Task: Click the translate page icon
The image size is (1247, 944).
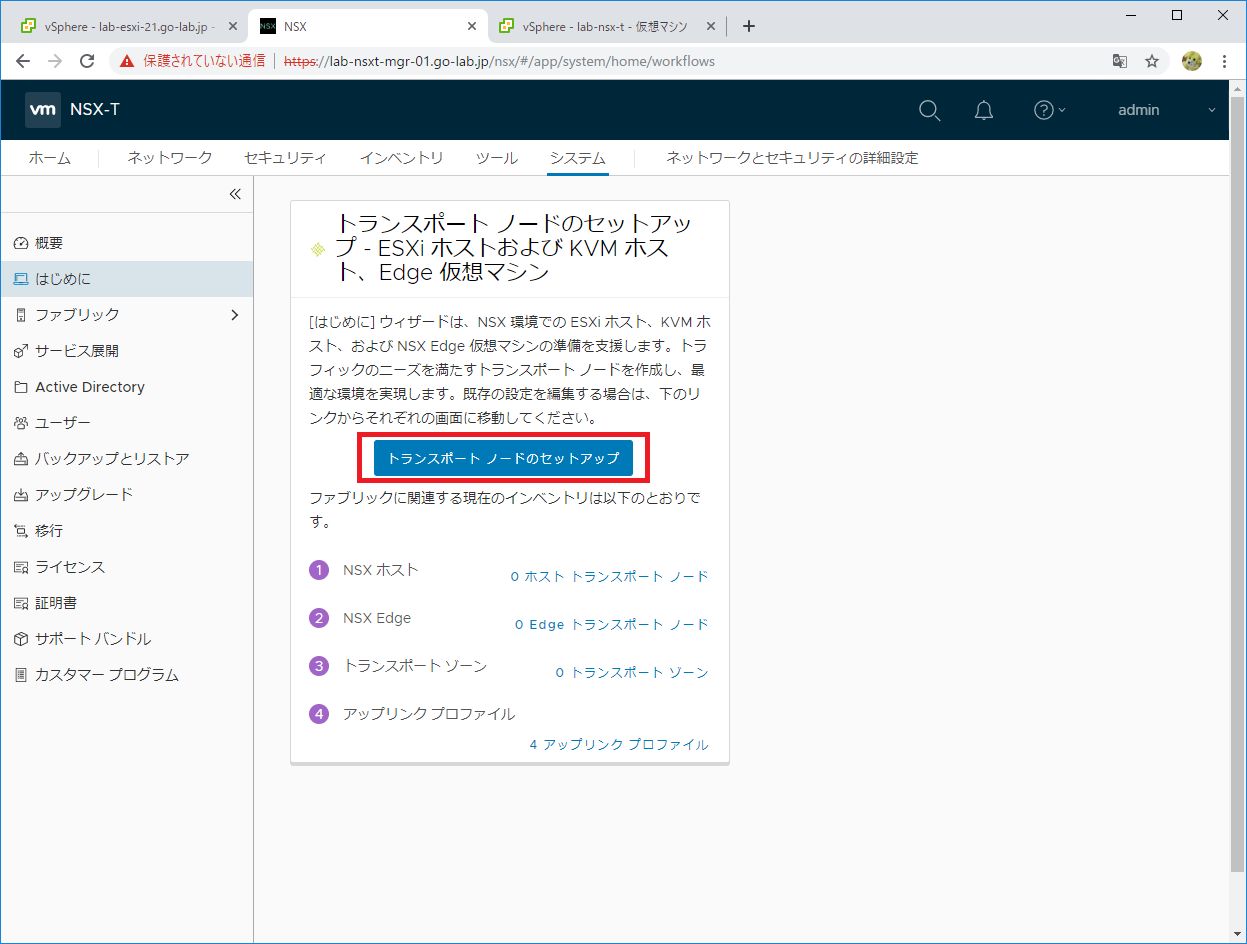Action: 1120,61
